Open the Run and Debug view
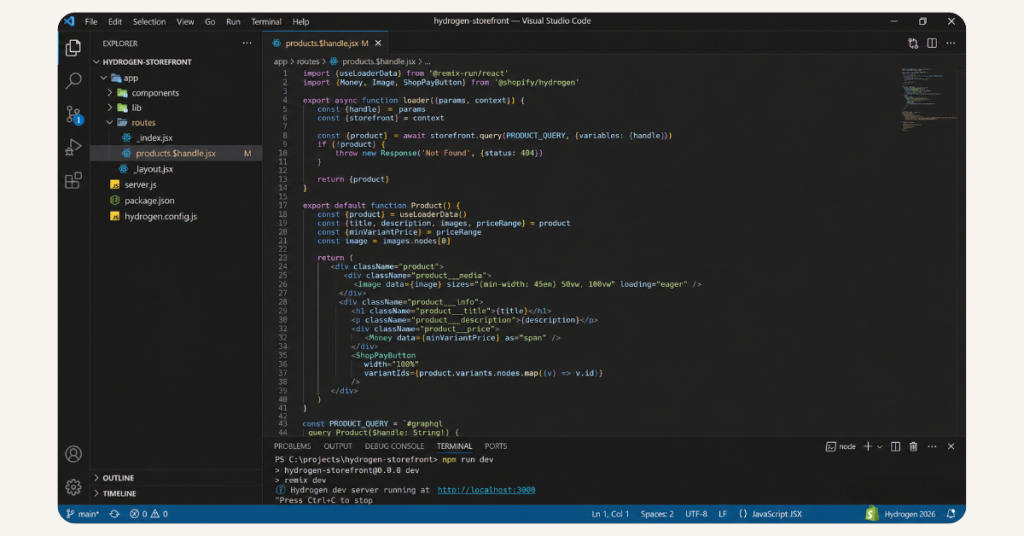This screenshot has width=1024, height=536. 73,147
